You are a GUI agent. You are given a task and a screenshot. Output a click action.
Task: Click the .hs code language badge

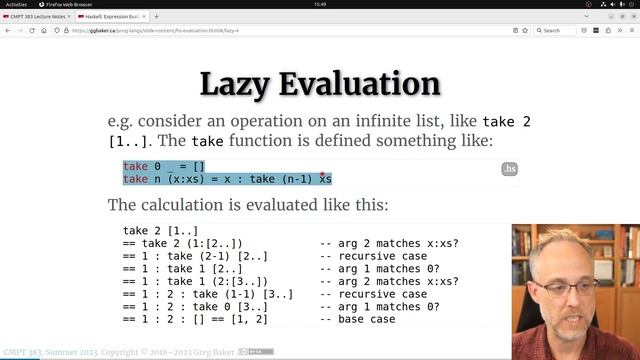coord(509,169)
